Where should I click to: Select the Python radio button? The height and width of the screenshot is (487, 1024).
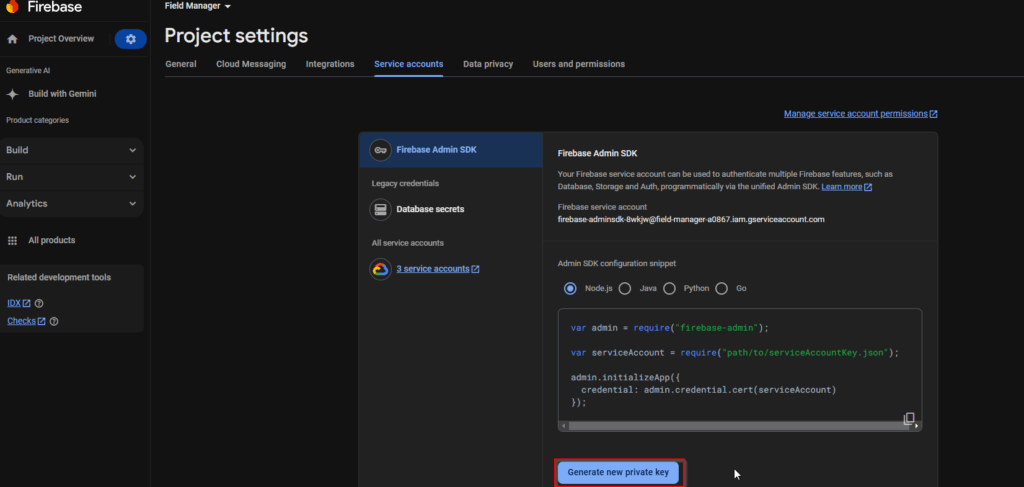(x=669, y=289)
